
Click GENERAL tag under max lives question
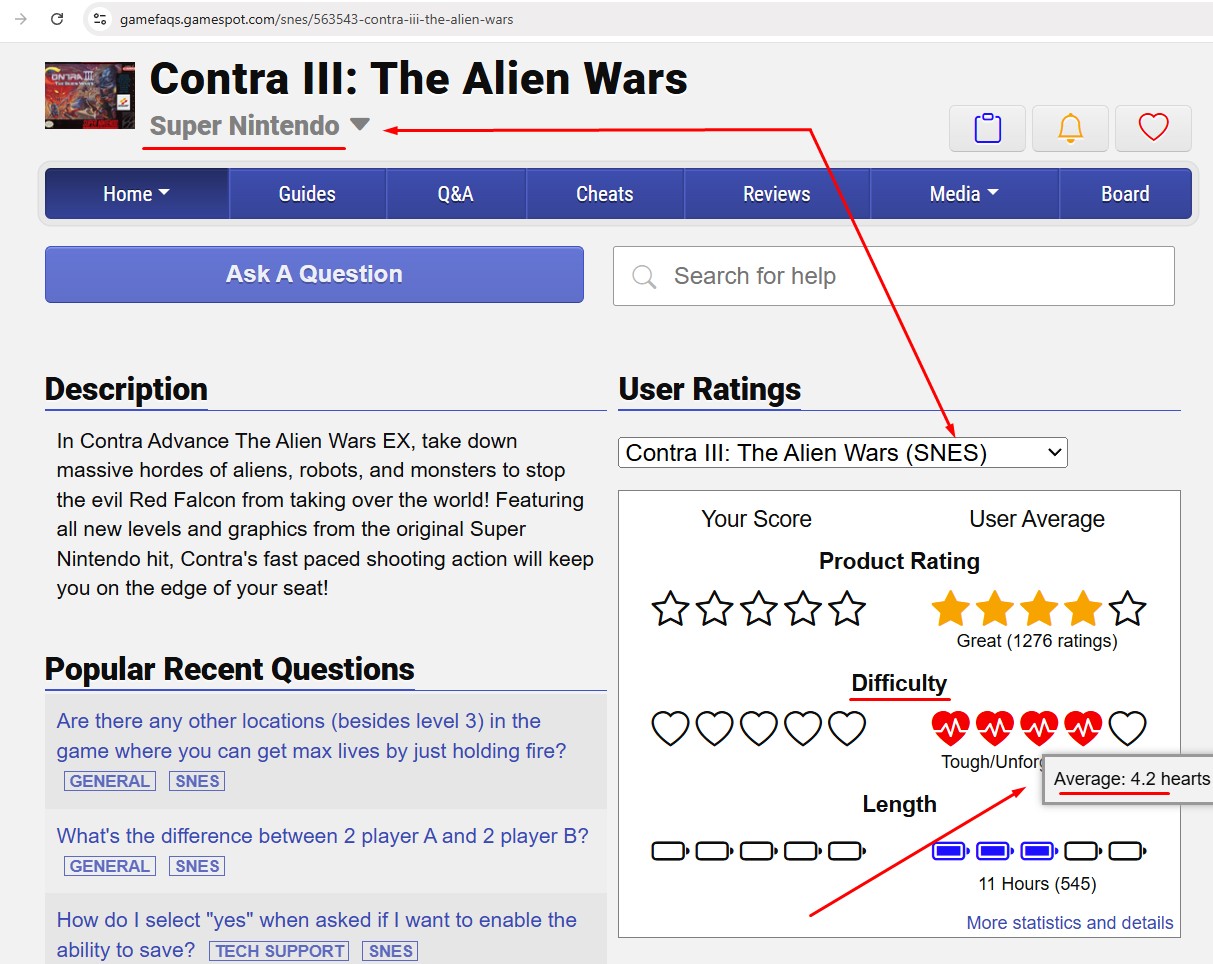pyautogui.click(x=110, y=781)
